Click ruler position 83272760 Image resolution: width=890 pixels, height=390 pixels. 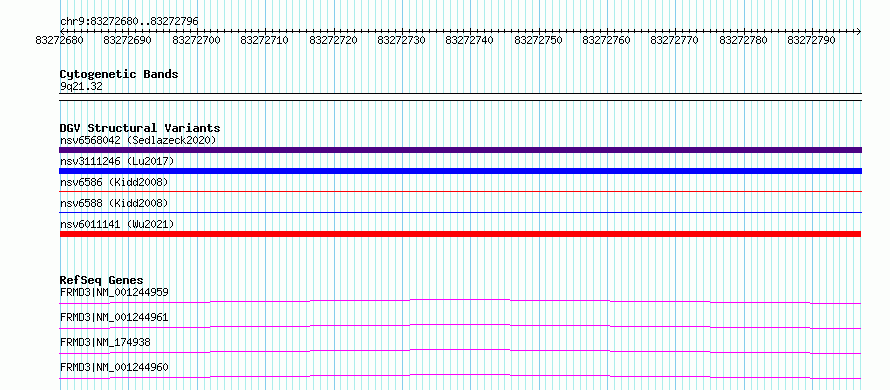pos(606,40)
